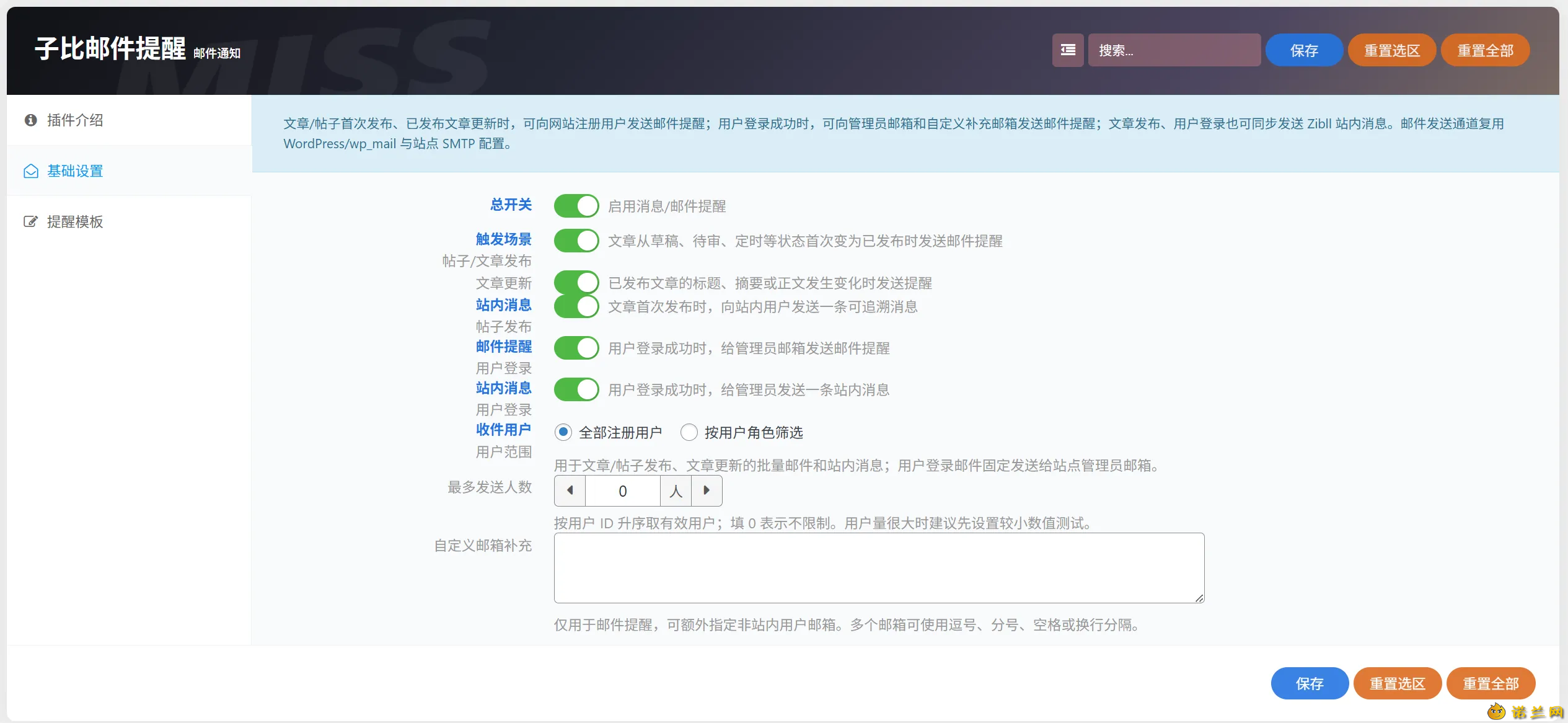Image resolution: width=1568 pixels, height=723 pixels.
Task: Click the top 重置全部 button
Action: coord(1485,50)
